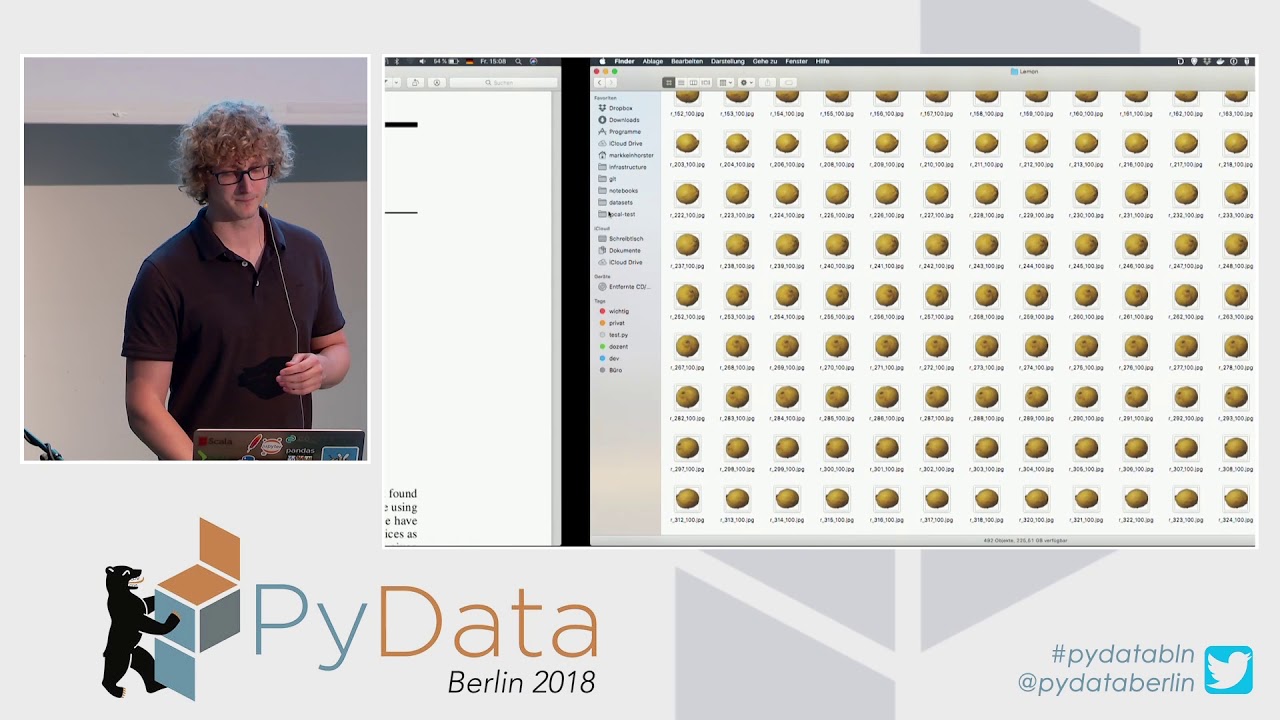Open the local-test folder in sidebar
The image size is (1280, 720).
pos(622,214)
